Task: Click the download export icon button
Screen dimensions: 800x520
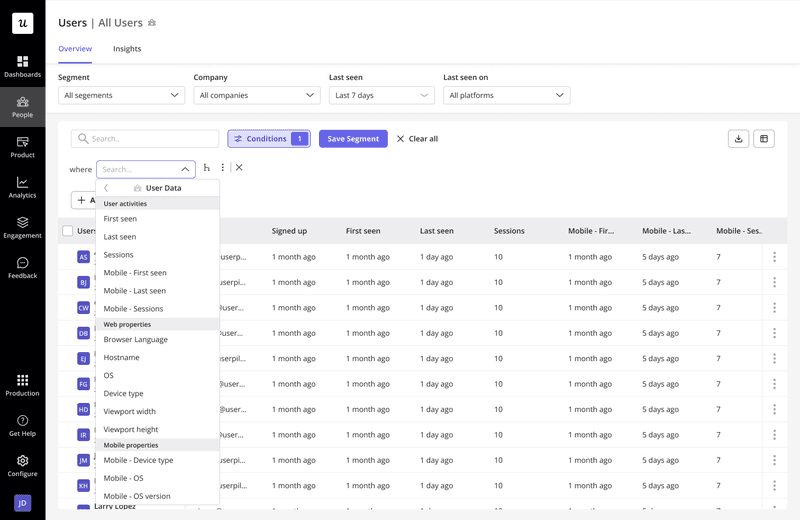Action: point(738,139)
